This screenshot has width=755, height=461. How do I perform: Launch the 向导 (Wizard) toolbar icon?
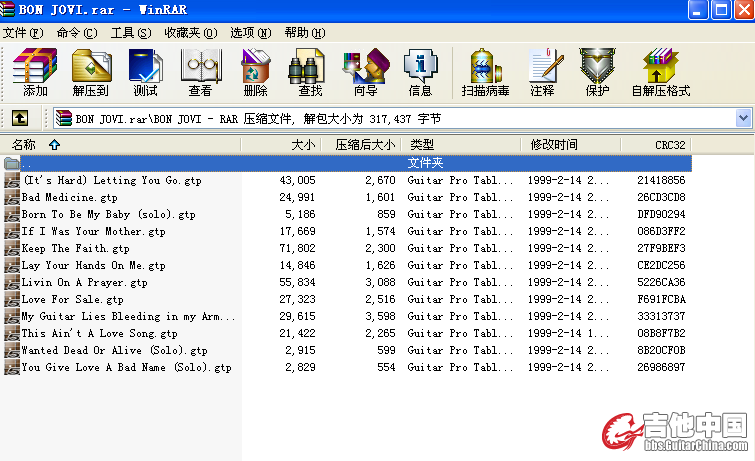pyautogui.click(x=365, y=72)
